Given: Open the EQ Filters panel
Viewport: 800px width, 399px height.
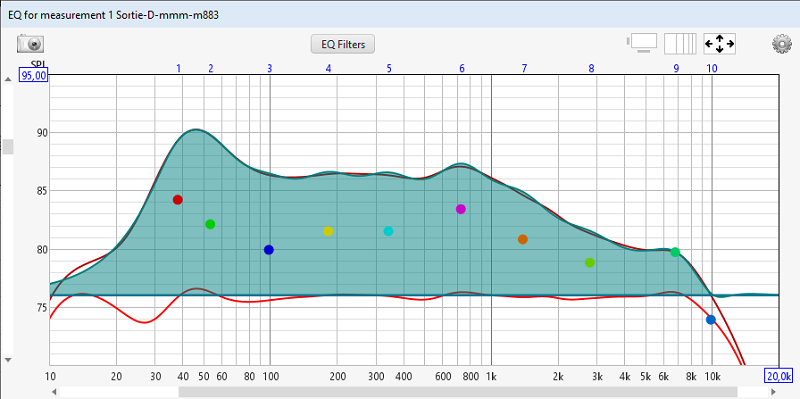Looking at the screenshot, I should pos(343,44).
